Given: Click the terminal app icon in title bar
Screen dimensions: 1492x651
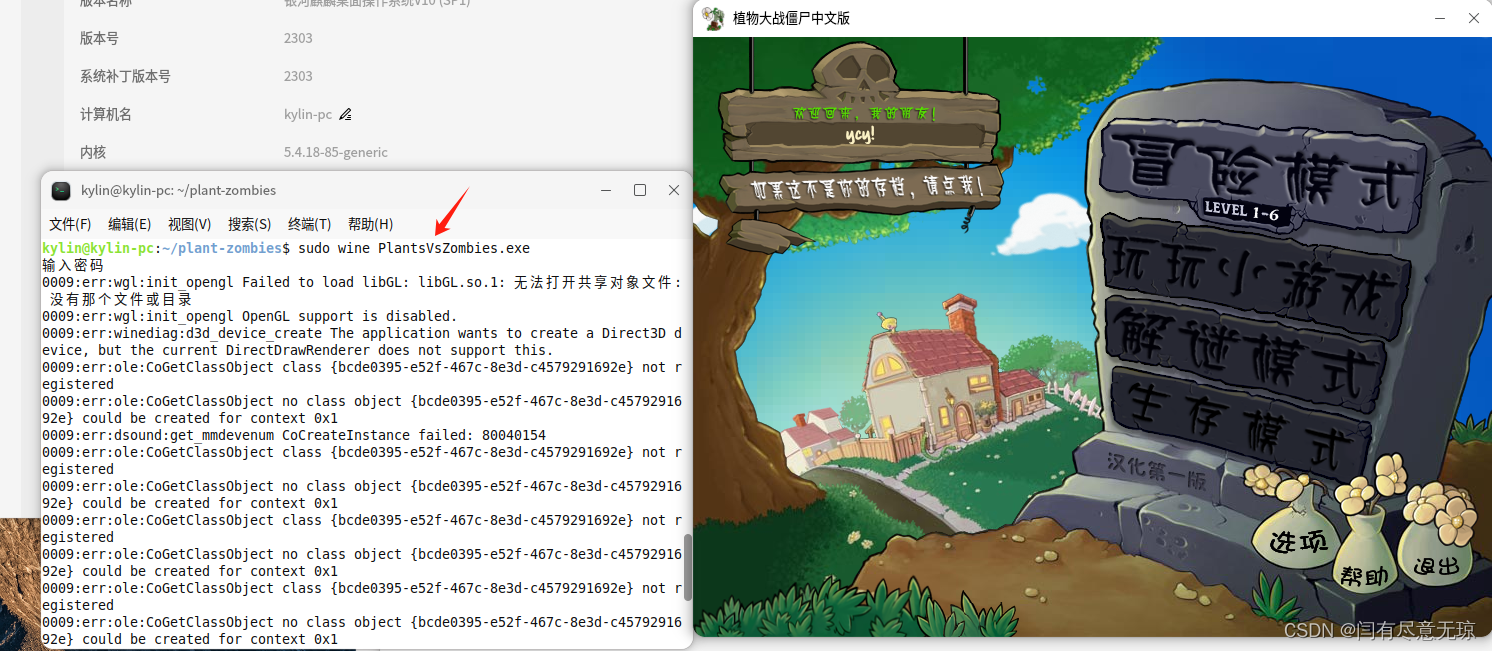Looking at the screenshot, I should (61, 190).
